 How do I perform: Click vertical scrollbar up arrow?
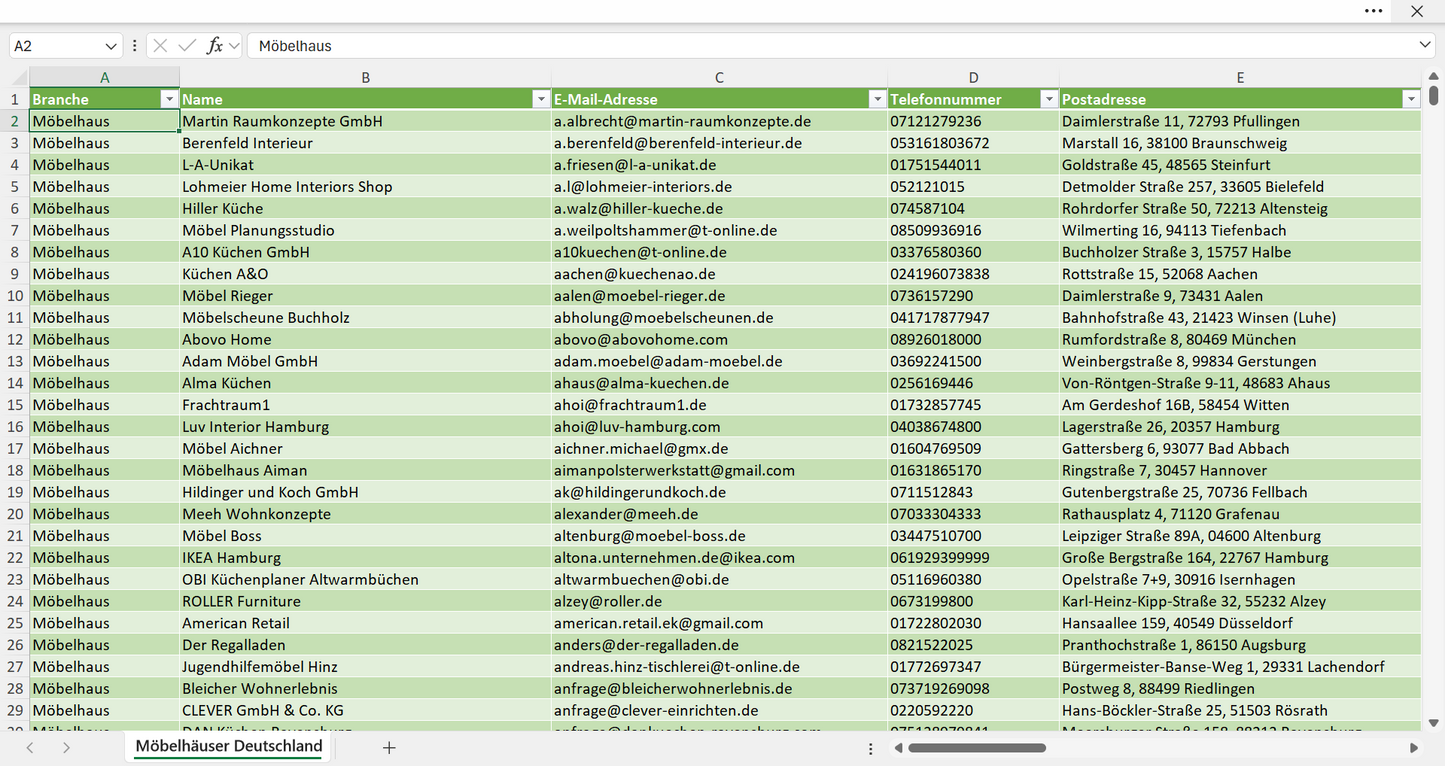[x=1433, y=76]
